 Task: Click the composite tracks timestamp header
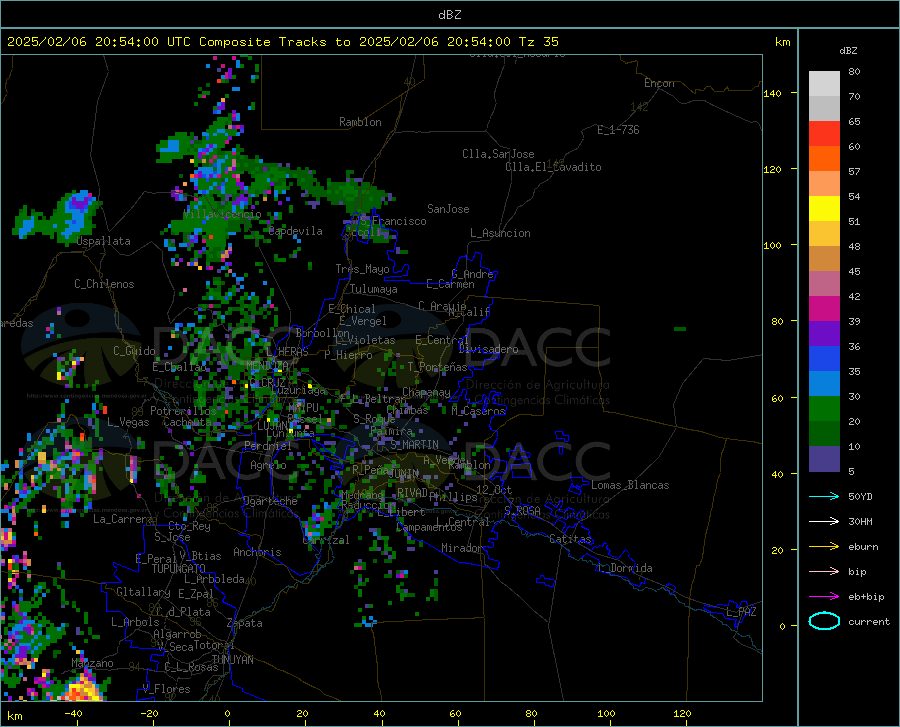point(282,42)
